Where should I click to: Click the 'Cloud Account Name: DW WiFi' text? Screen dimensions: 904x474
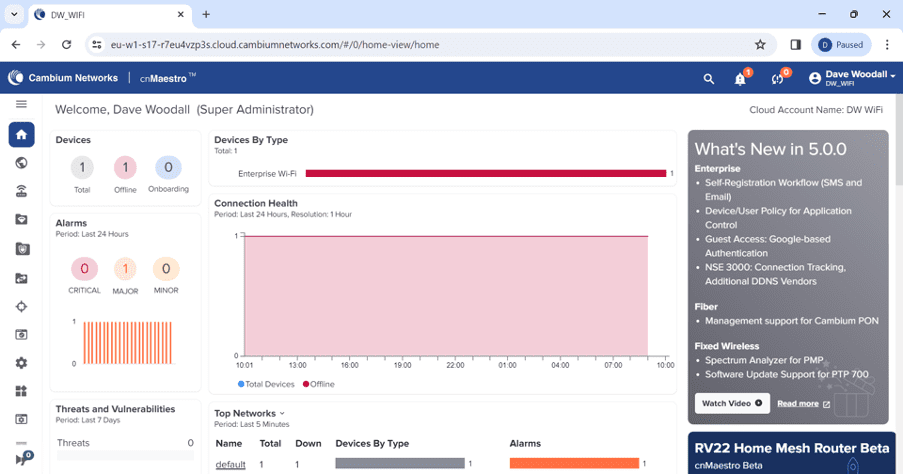point(816,110)
